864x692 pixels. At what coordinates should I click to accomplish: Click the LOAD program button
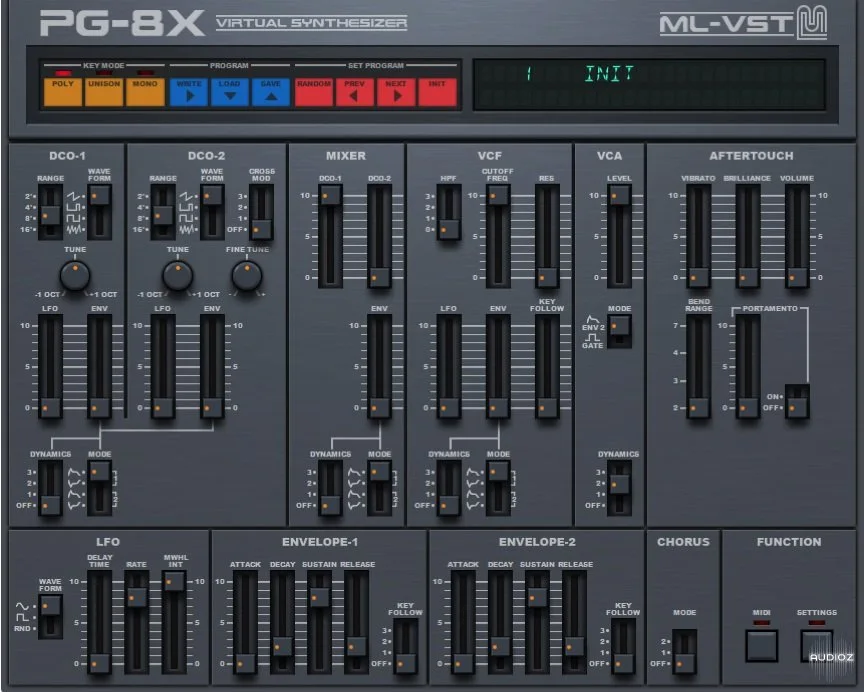(230, 92)
